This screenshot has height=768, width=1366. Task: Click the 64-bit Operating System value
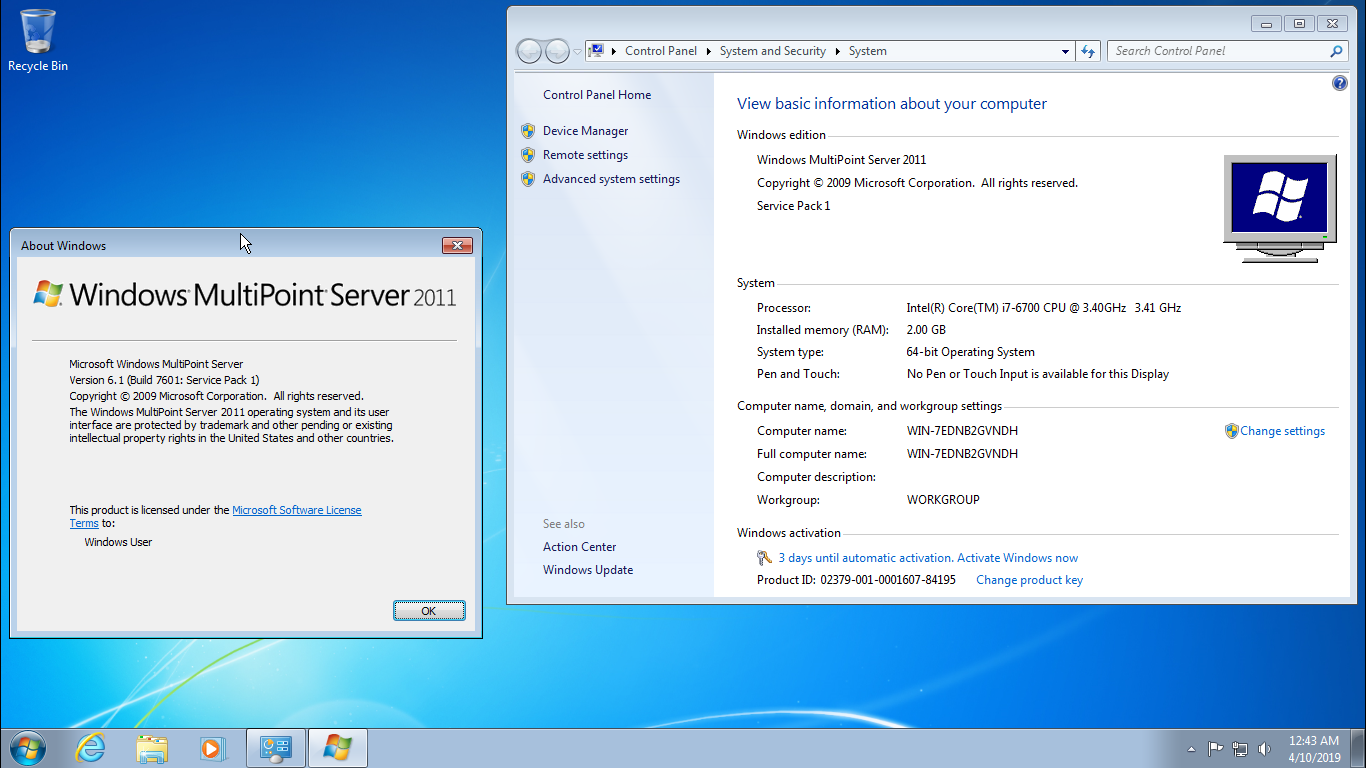(x=970, y=352)
